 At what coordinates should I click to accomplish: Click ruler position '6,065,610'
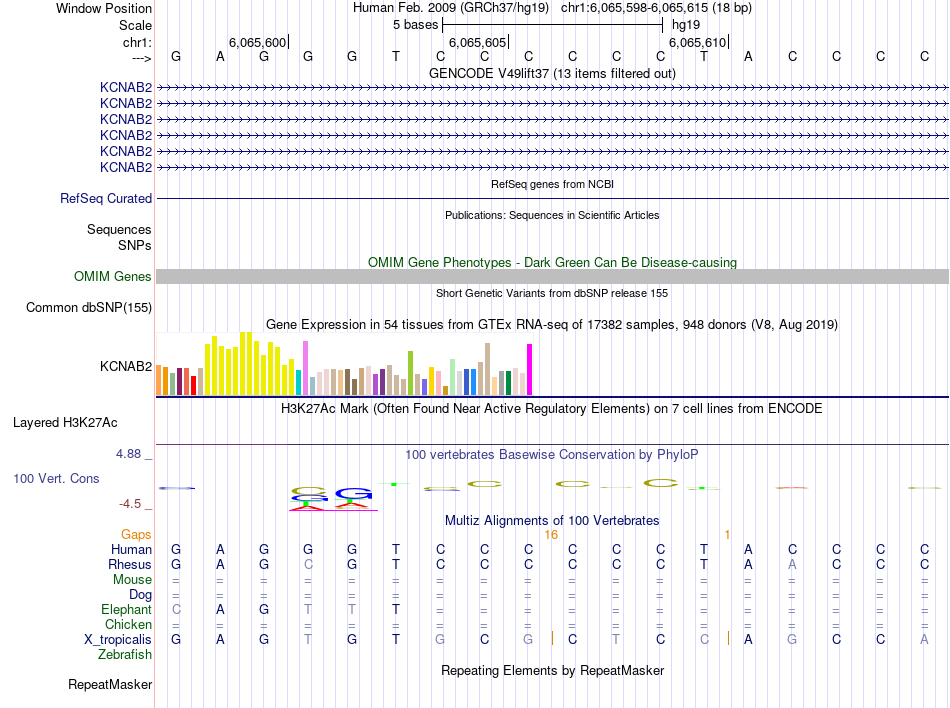697,42
